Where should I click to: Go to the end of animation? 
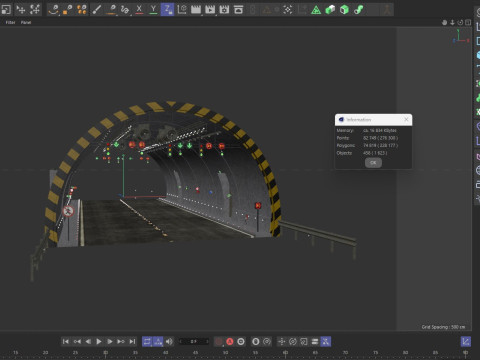(132, 341)
